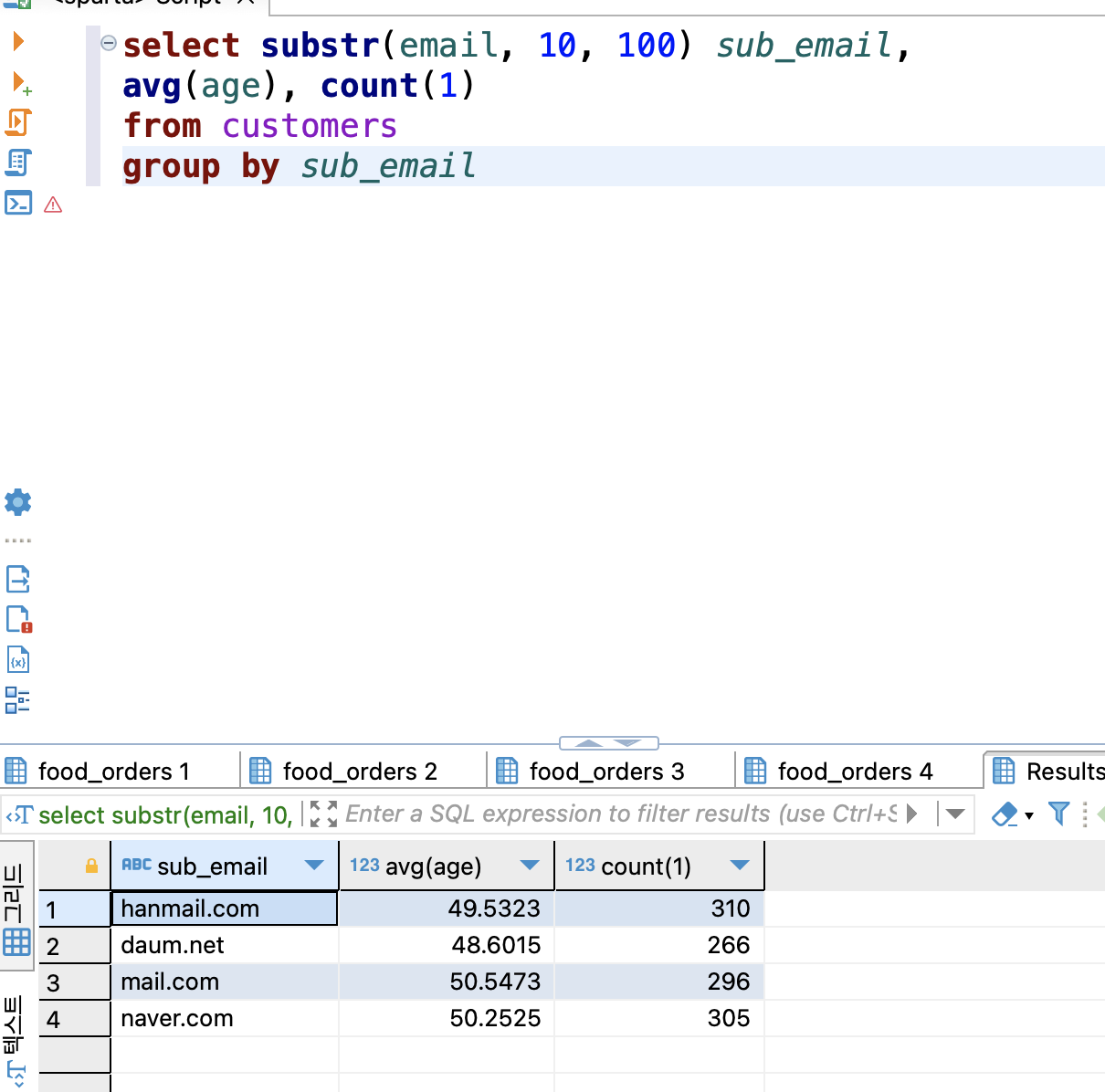Select the daum.net cell
The image size is (1105, 1092).
point(224,945)
